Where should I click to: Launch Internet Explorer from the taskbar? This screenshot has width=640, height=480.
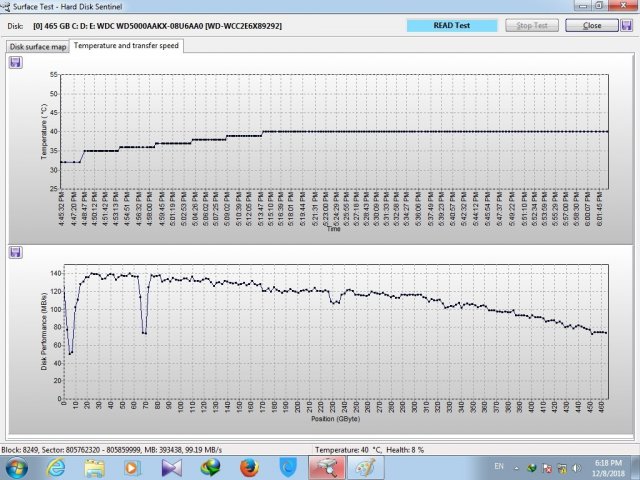click(x=57, y=467)
